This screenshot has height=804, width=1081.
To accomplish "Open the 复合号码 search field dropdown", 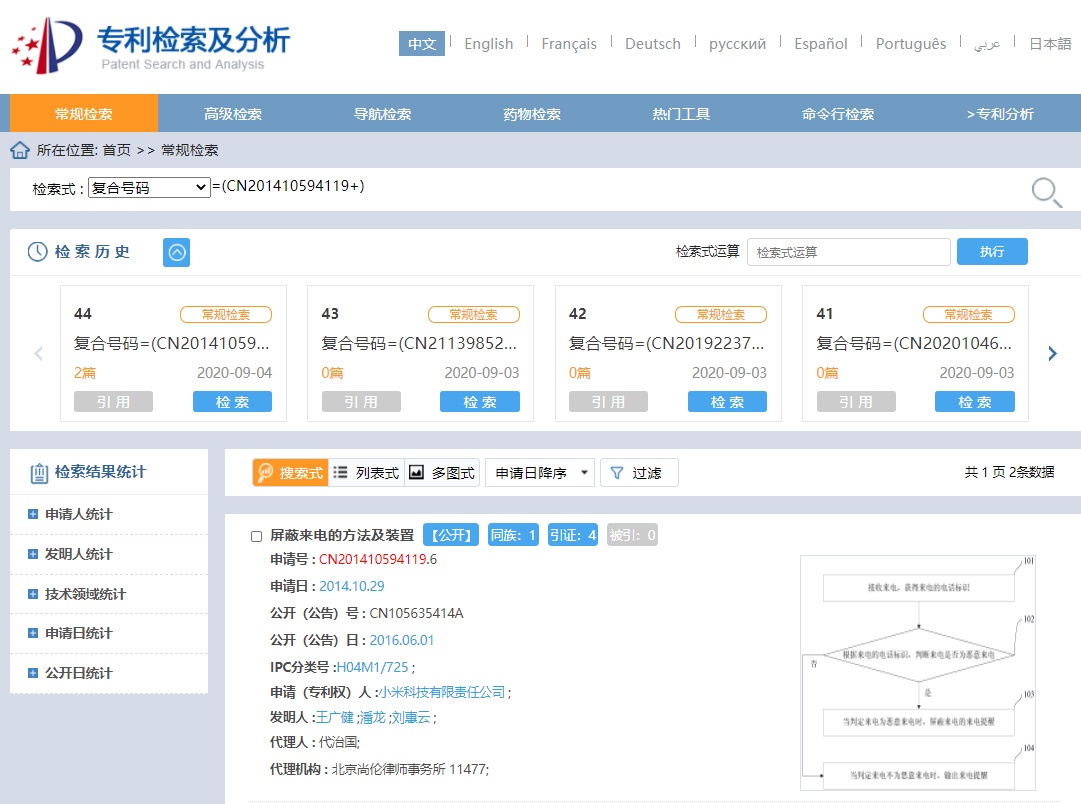I will click(149, 188).
